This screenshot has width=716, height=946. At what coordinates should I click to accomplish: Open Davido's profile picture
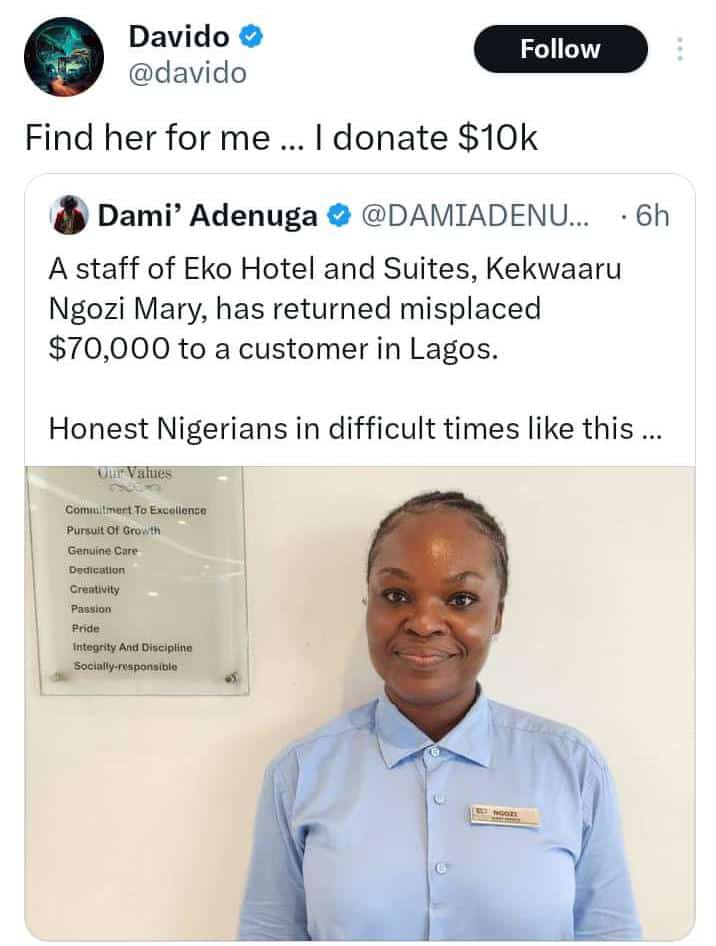click(x=64, y=56)
